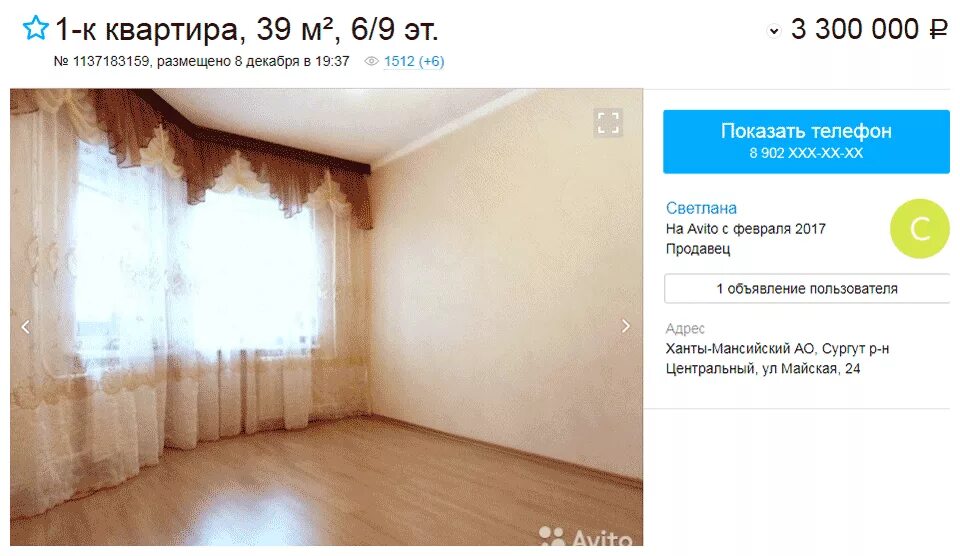Click listing number № 1137183159 text

[x=102, y=61]
